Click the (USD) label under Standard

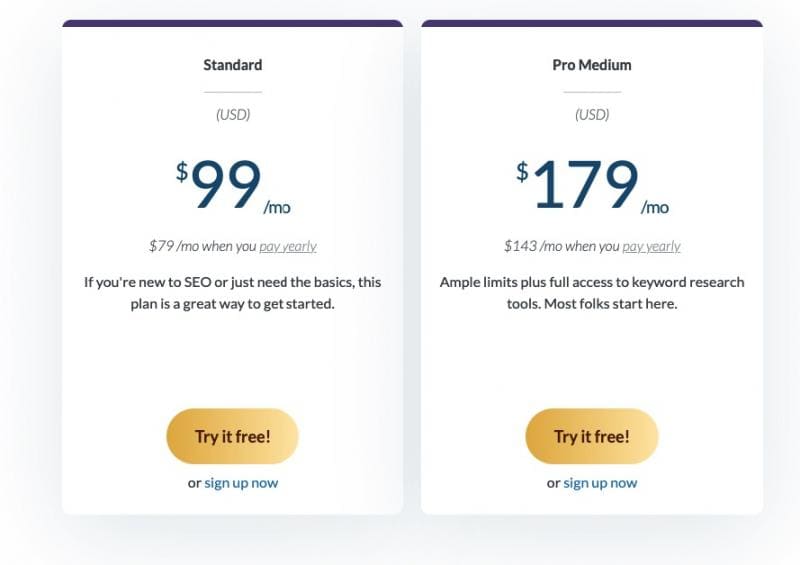pyautogui.click(x=232, y=114)
